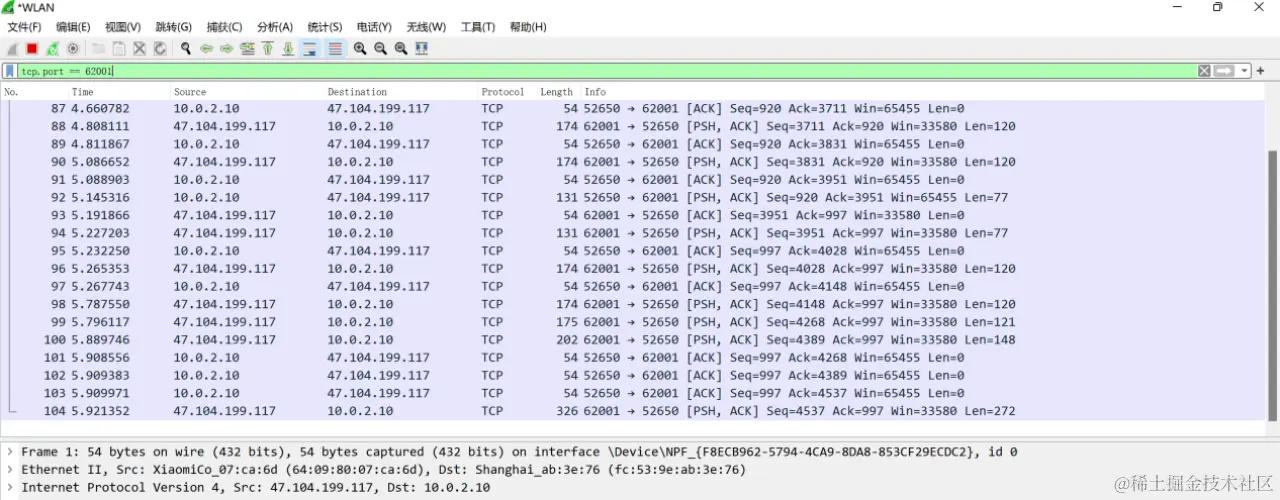Image resolution: width=1280 pixels, height=500 pixels.
Task: Sort by the Info column header
Action: pos(923,92)
